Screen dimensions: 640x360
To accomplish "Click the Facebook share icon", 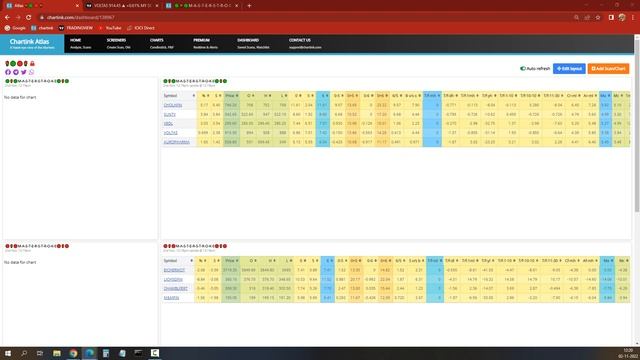I will [8, 72].
